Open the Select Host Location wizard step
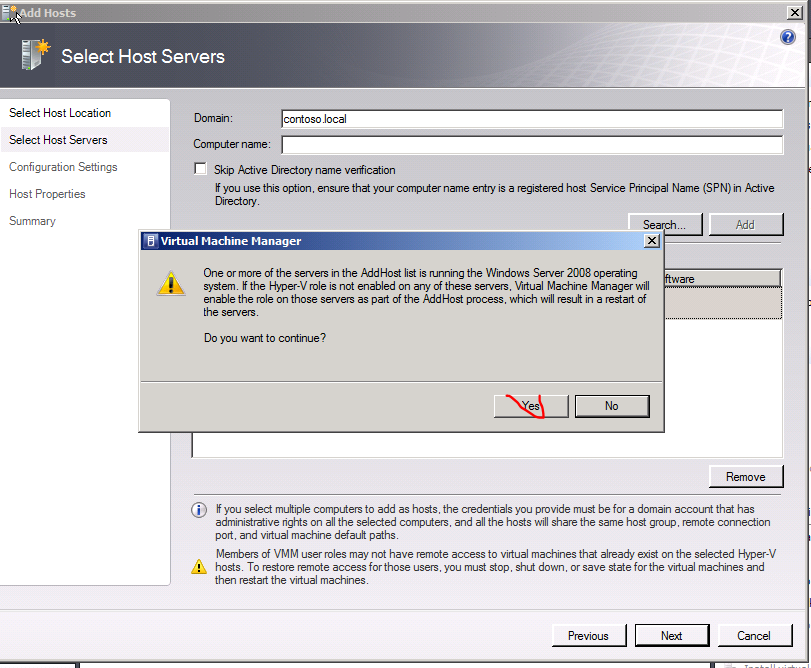This screenshot has width=811, height=668. point(60,113)
